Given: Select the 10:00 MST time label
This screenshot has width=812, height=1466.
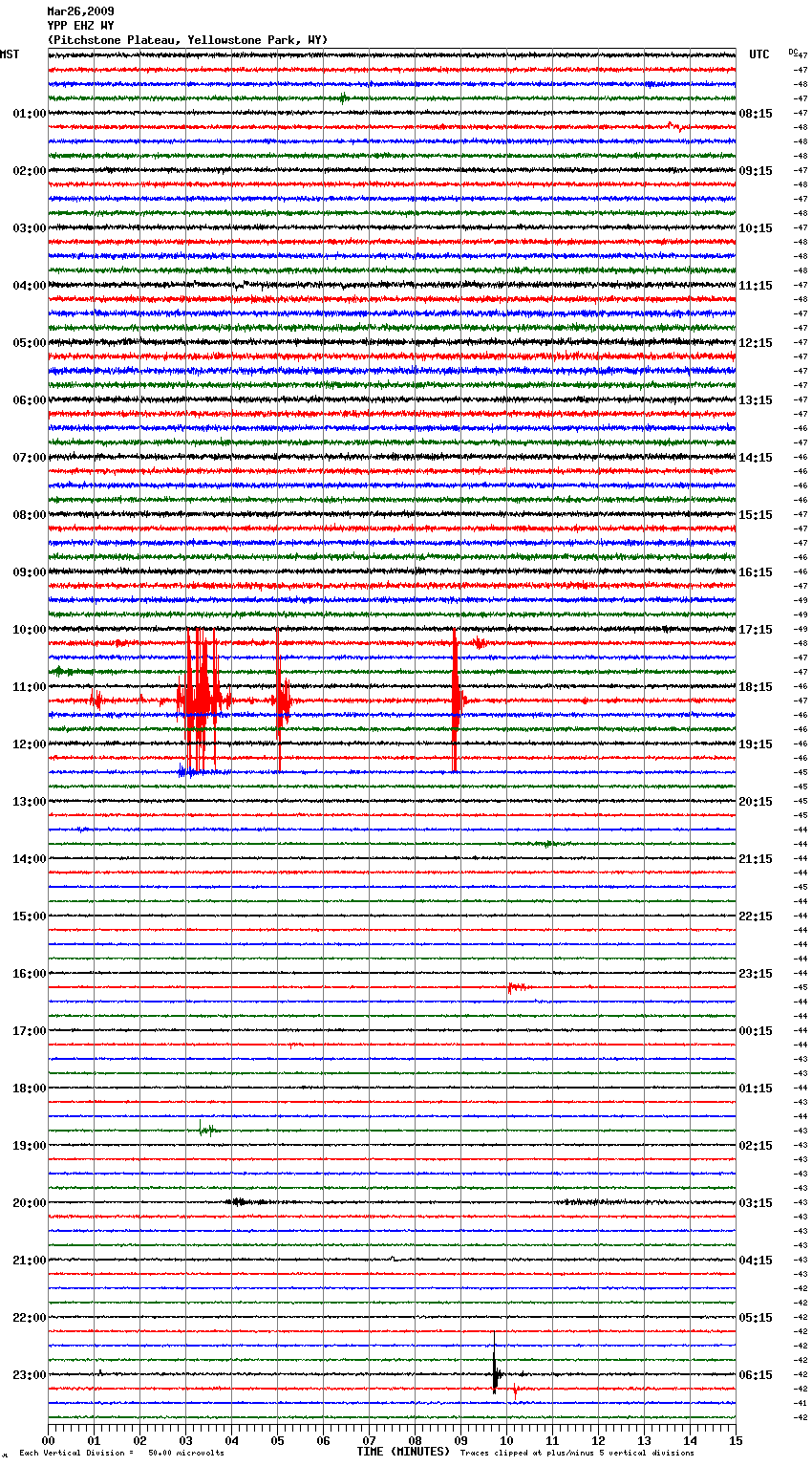Looking at the screenshot, I should [x=30, y=630].
